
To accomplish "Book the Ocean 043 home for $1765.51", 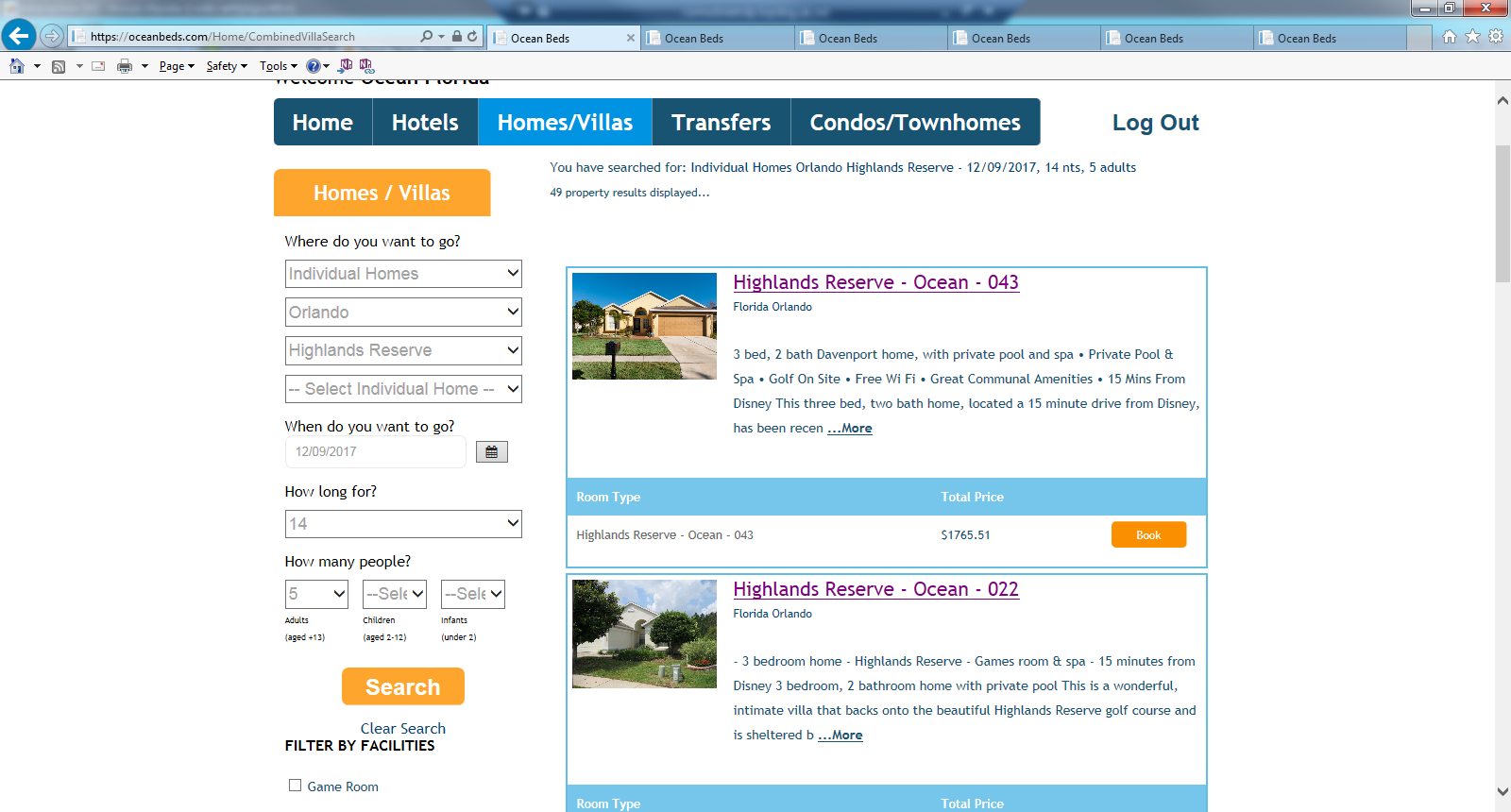I will pyautogui.click(x=1148, y=534).
